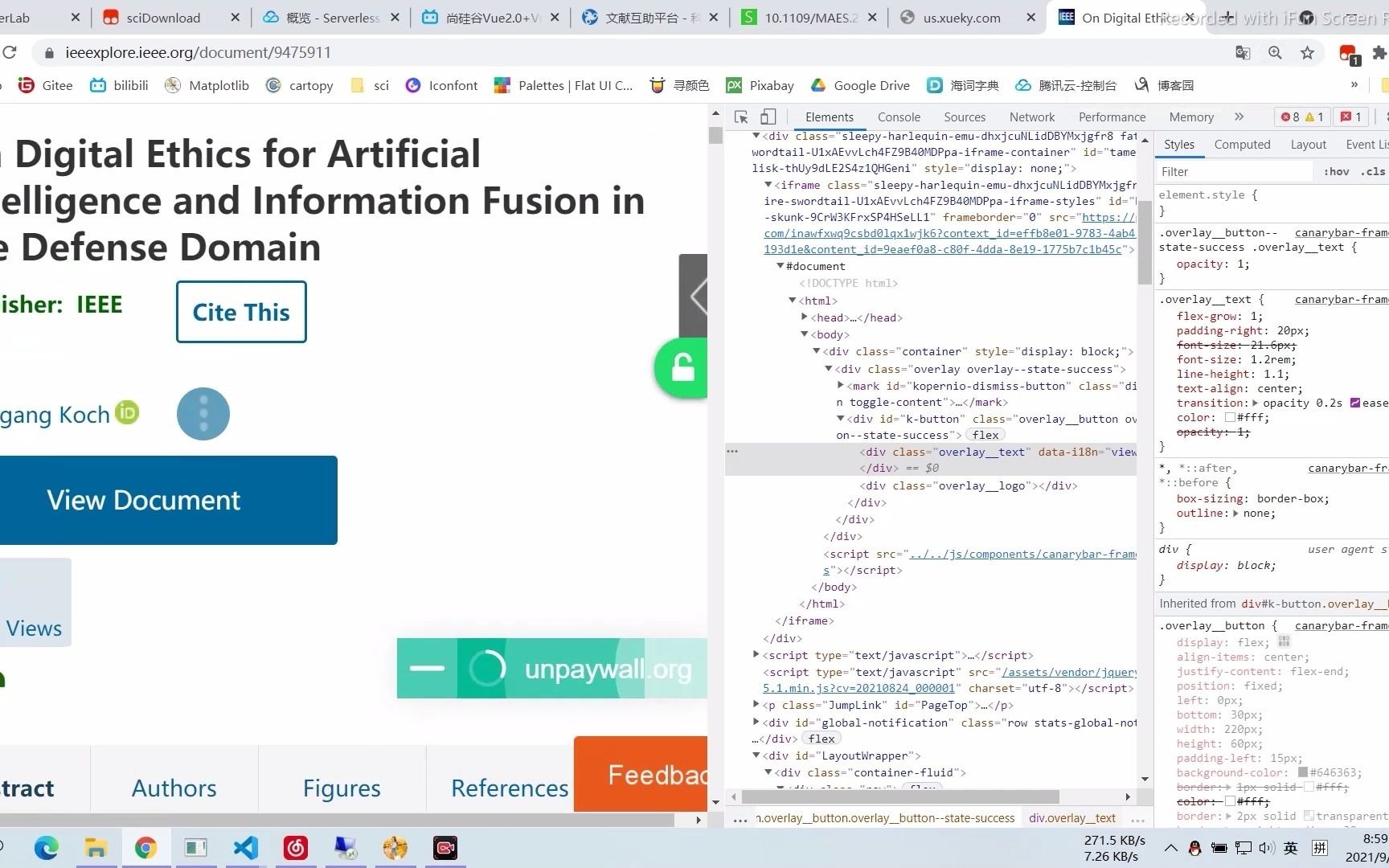Open NetEase Music from taskbar
This screenshot has height=868, width=1389.
295,848
